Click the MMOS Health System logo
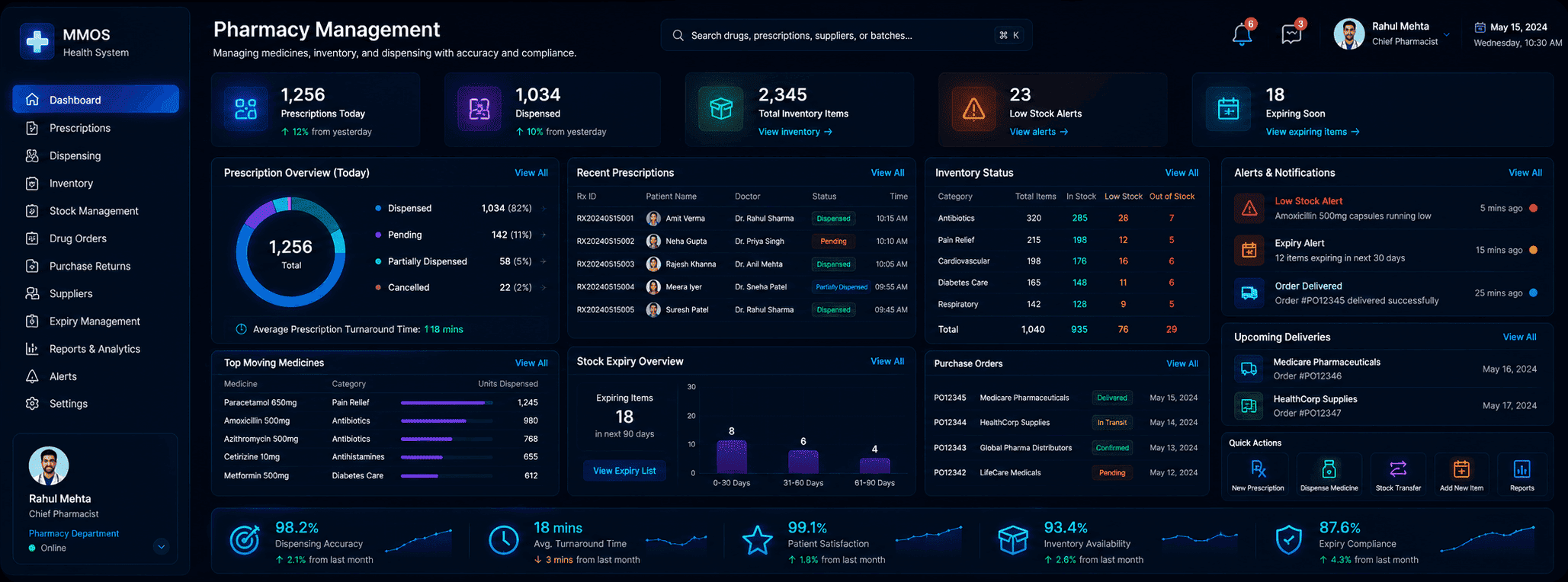Viewport: 1568px width, 582px height. tap(37, 41)
